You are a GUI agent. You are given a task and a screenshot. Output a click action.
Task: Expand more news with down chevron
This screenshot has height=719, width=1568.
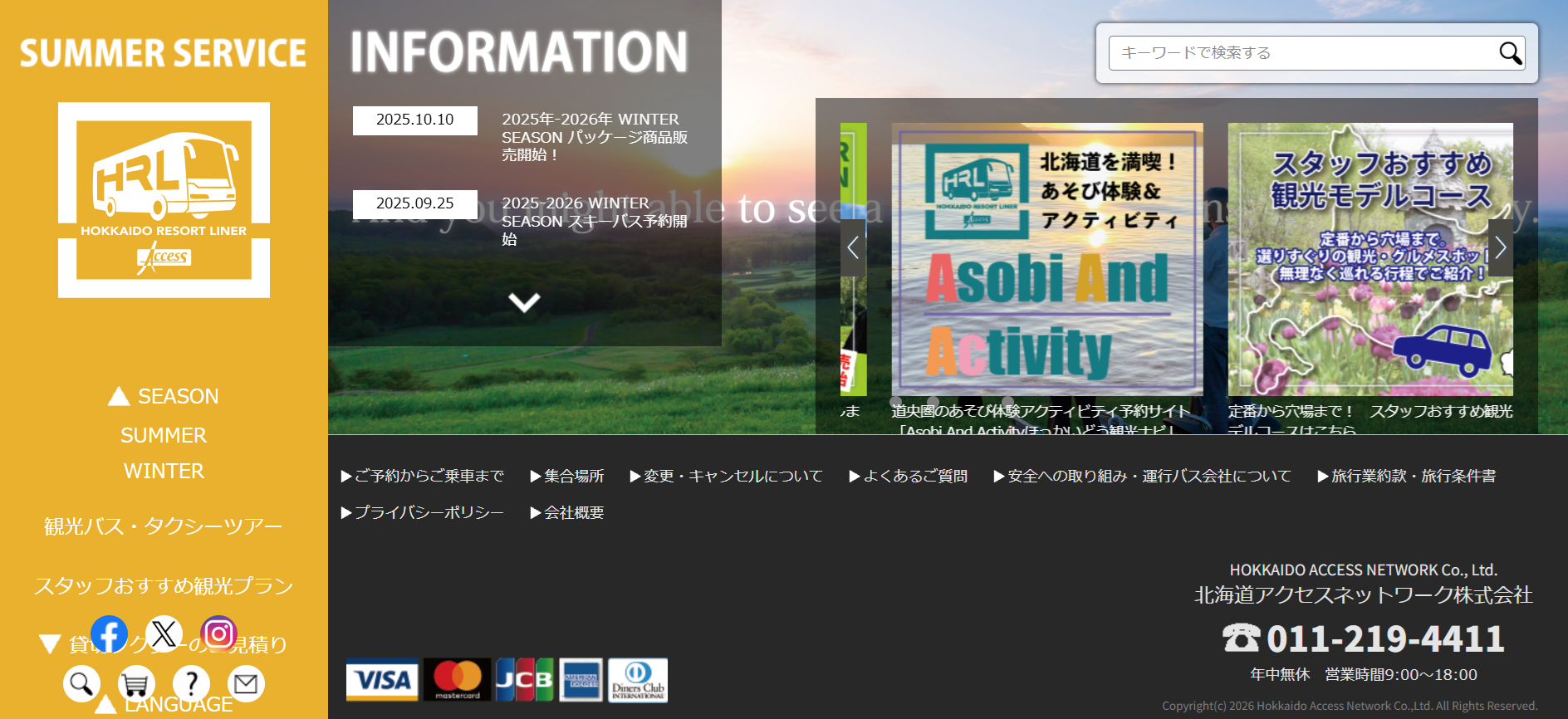click(x=524, y=302)
